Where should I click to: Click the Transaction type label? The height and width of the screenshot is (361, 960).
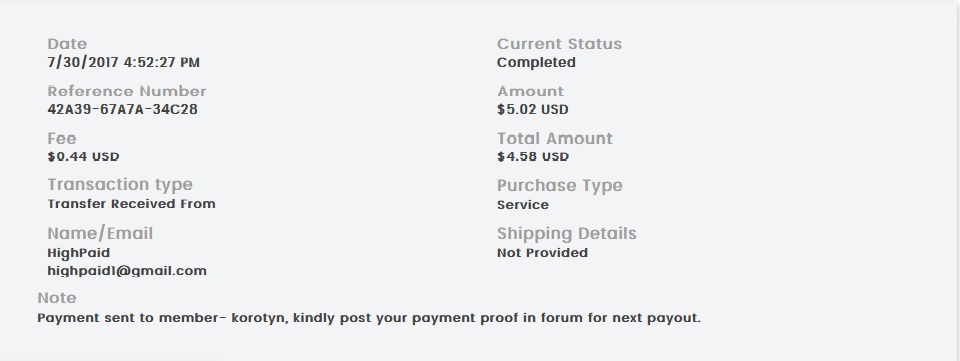[x=120, y=185]
